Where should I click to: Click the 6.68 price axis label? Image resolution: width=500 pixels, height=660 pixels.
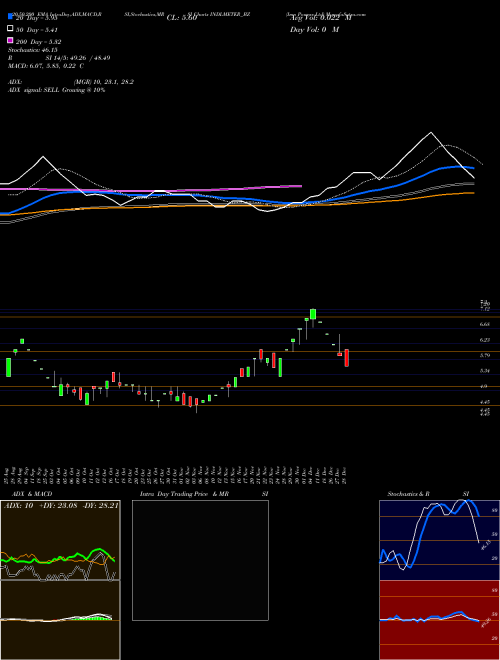tap(485, 324)
